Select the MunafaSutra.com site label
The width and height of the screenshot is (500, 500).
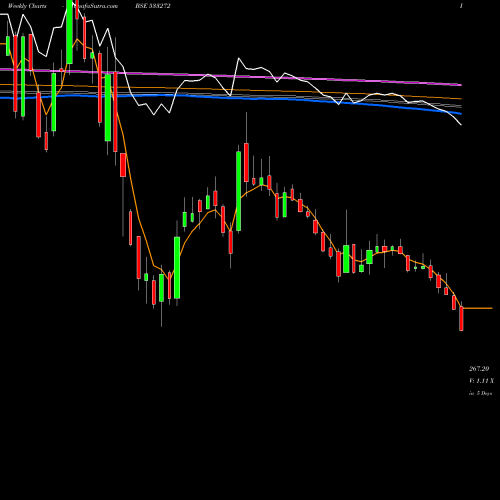click(x=94, y=6)
